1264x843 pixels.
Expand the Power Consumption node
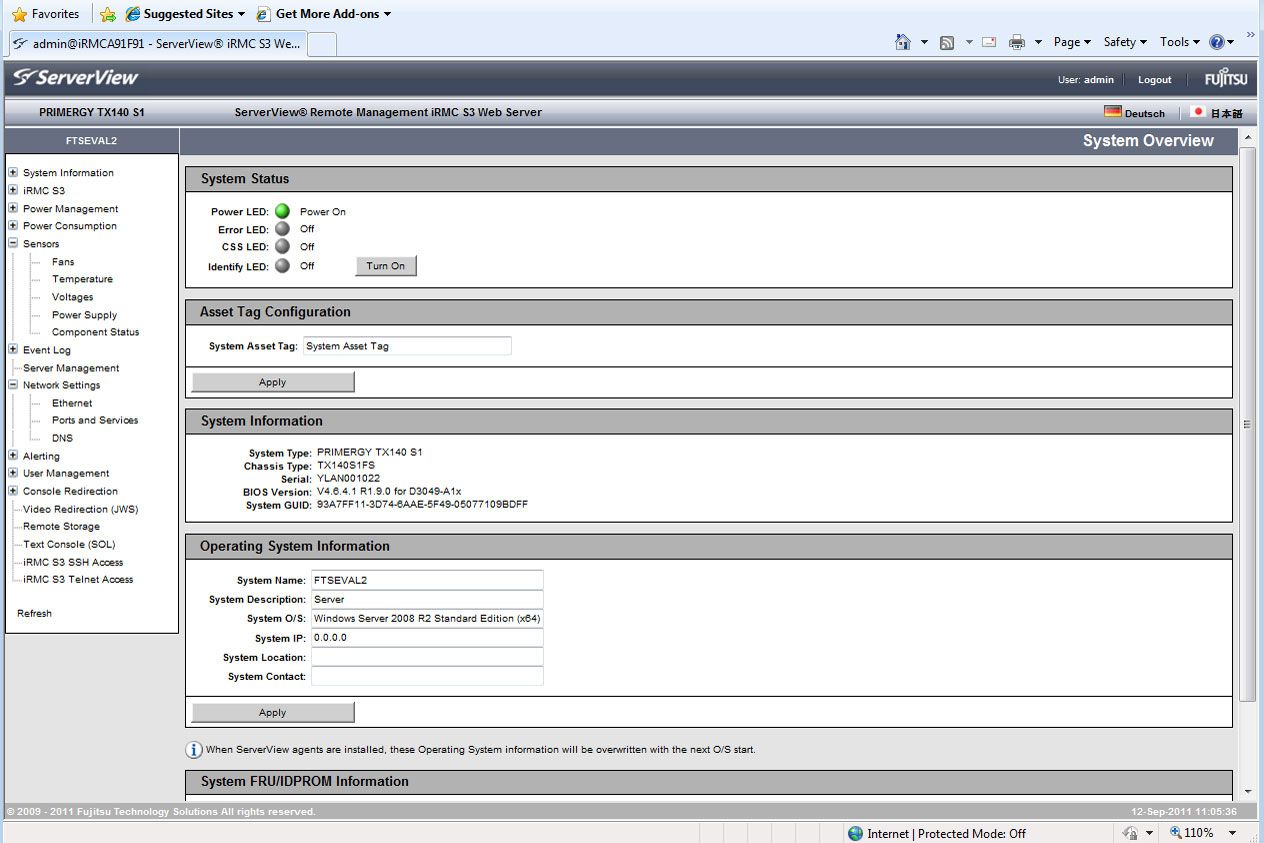coord(13,225)
